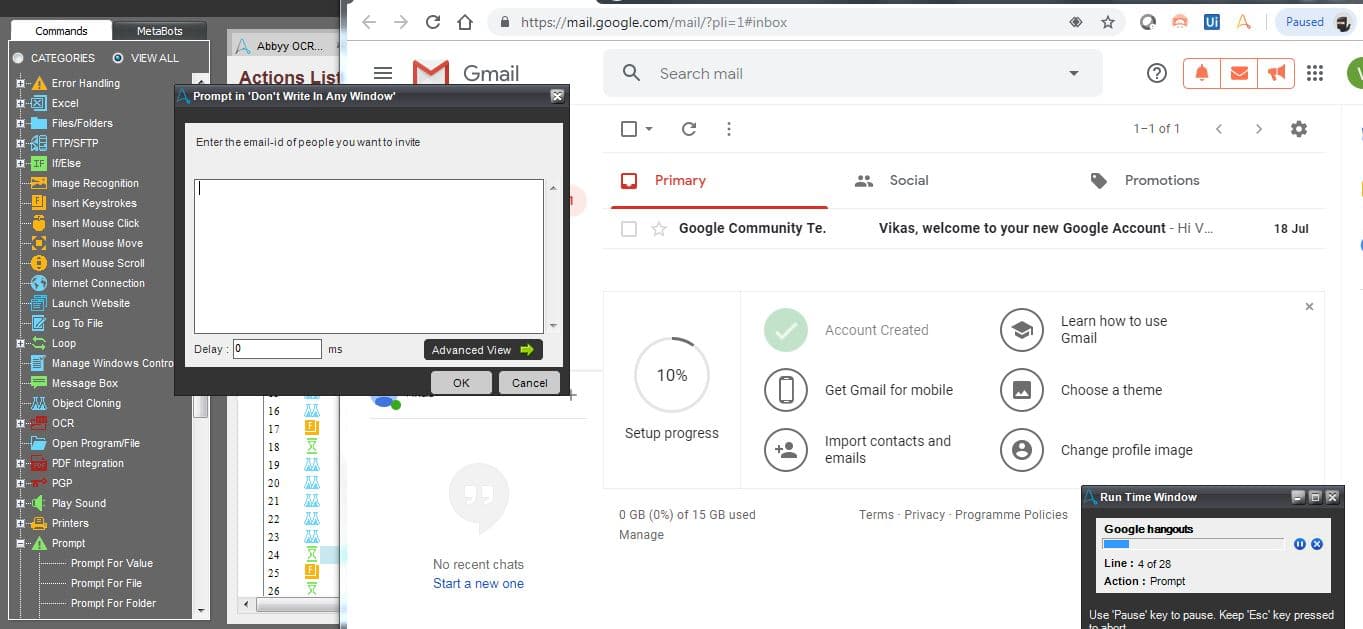Pause the Google hangouts task run
Image resolution: width=1363 pixels, height=629 pixels.
(x=1300, y=544)
